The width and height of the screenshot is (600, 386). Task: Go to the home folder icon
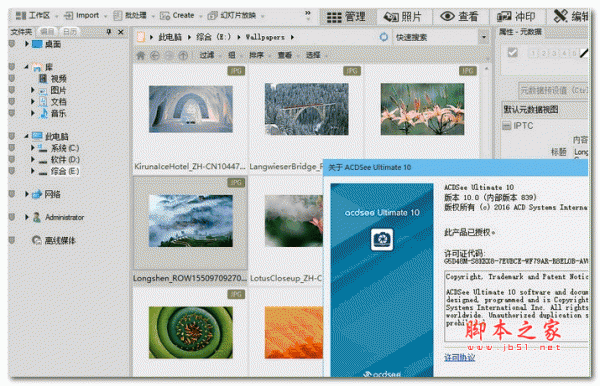[x=141, y=55]
